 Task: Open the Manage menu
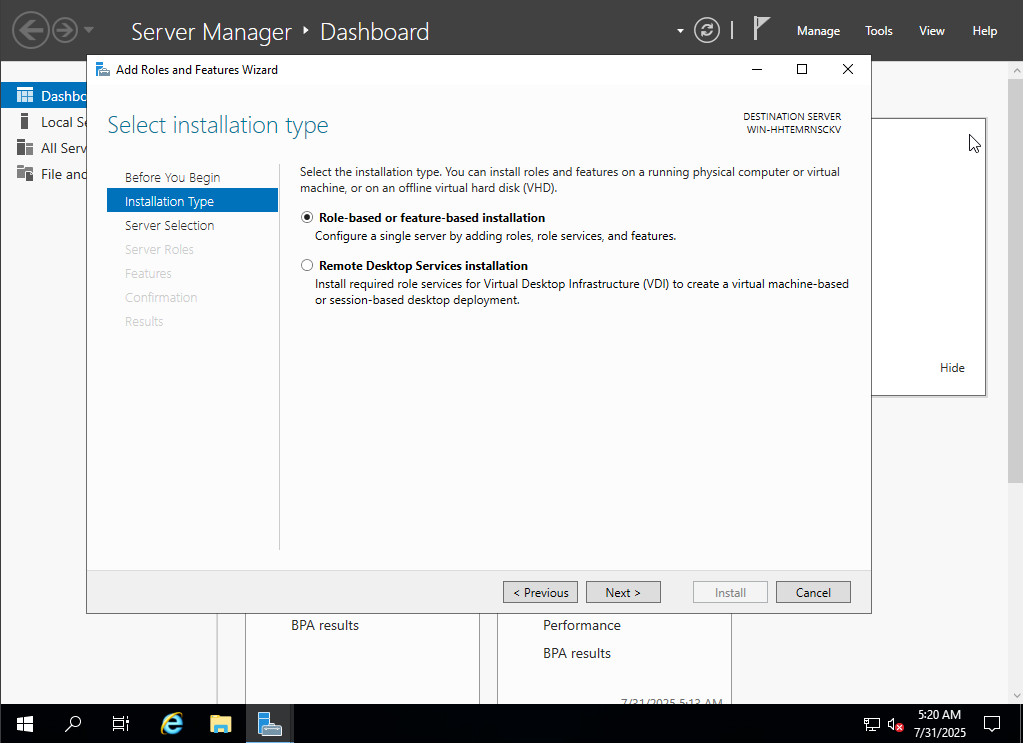pyautogui.click(x=818, y=31)
